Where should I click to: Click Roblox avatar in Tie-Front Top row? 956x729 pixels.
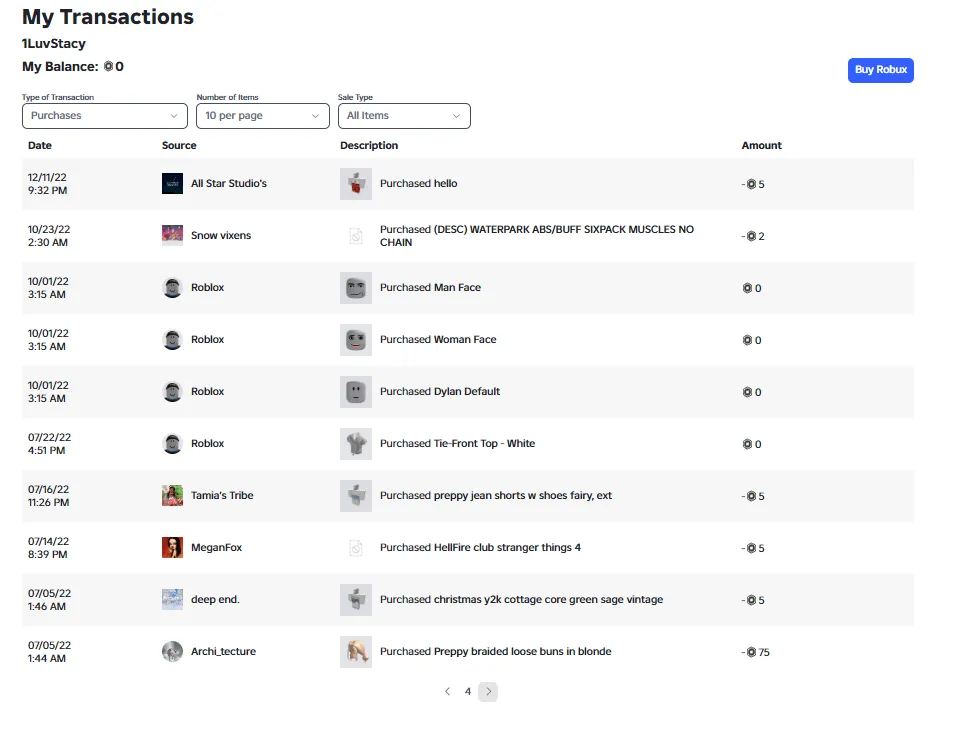coord(172,444)
